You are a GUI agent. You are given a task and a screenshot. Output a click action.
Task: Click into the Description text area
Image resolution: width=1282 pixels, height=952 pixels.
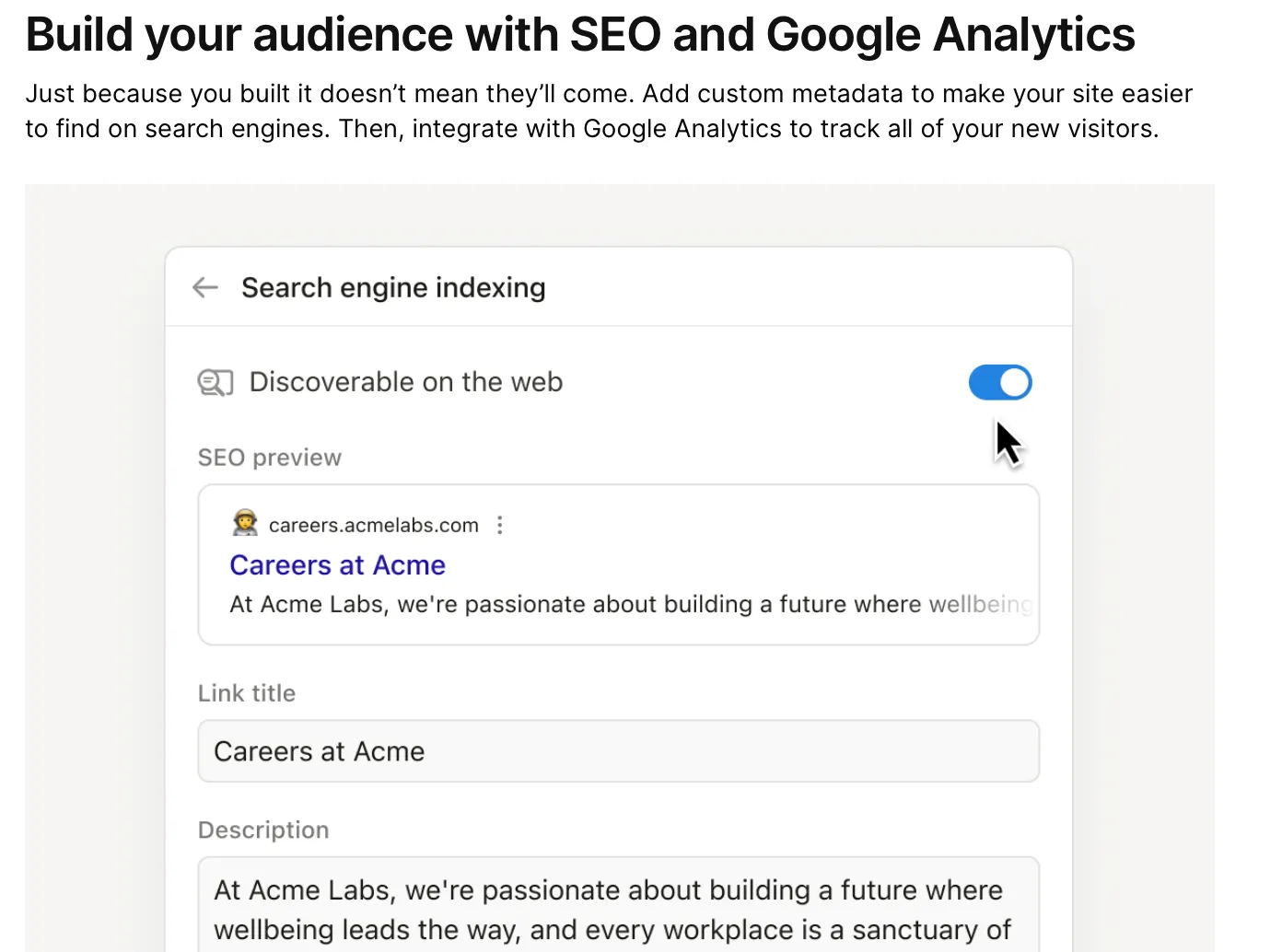click(x=618, y=907)
